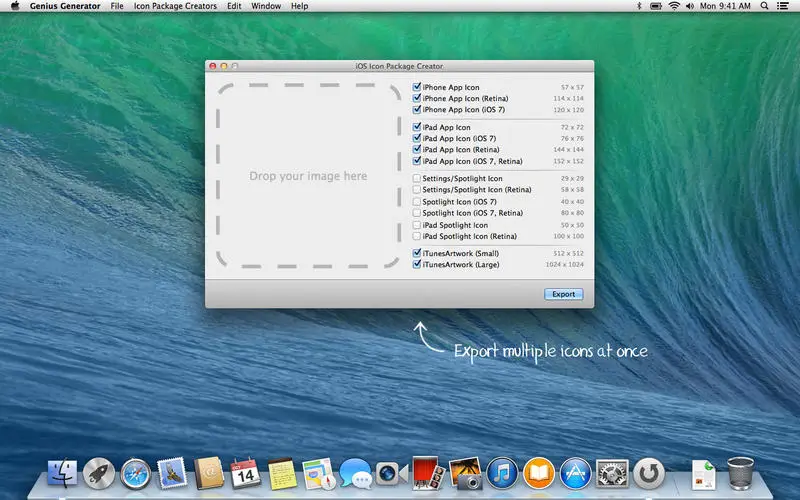Uncheck iPad App Icon (Retina) 144 x 144

(417, 149)
